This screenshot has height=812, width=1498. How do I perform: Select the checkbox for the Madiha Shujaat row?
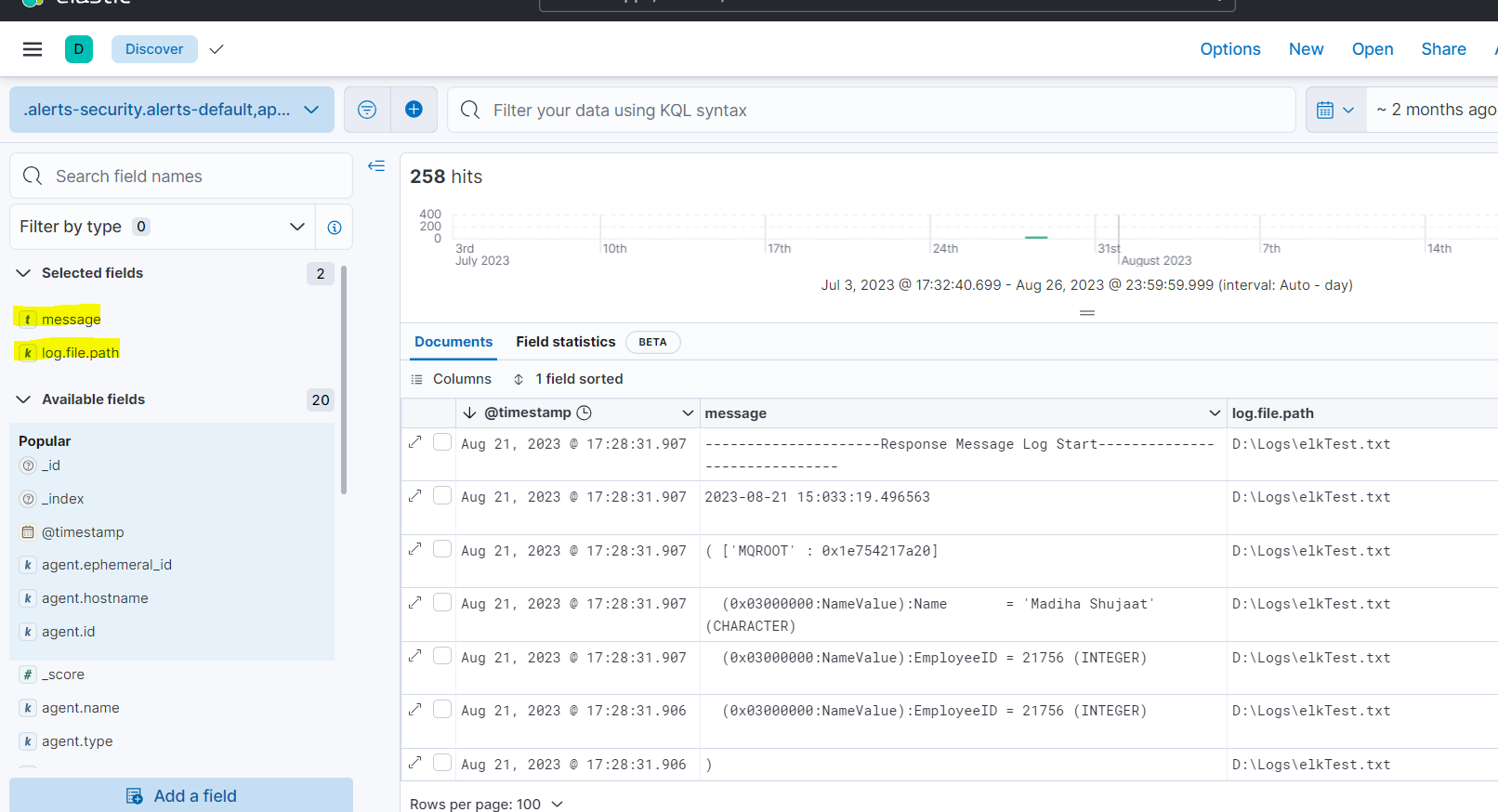point(442,602)
